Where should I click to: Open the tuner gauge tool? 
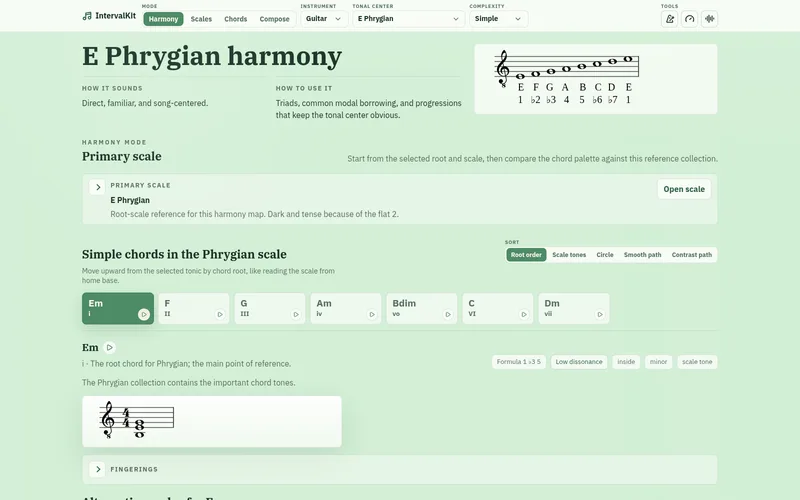coord(689,19)
